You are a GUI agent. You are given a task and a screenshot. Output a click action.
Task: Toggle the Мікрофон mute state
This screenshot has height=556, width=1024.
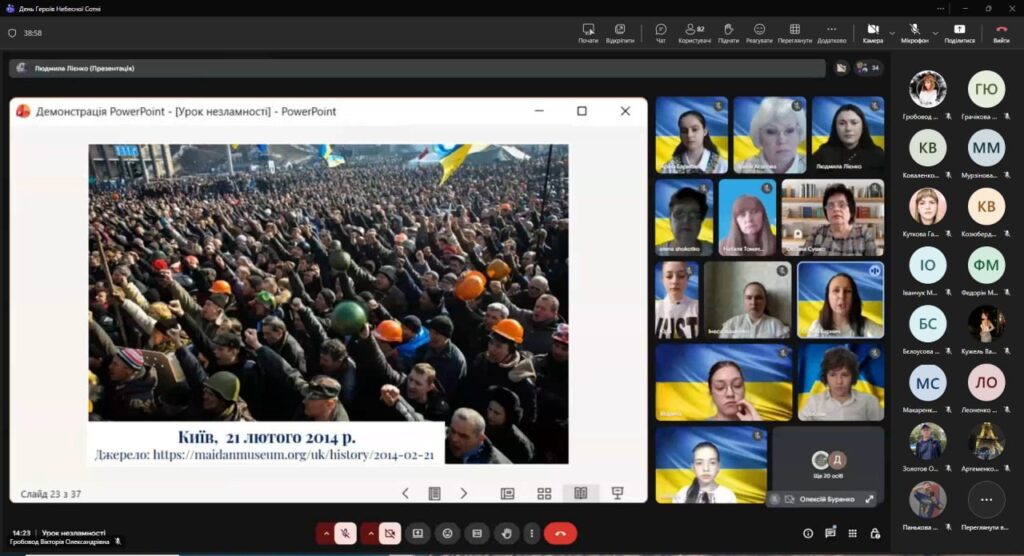[x=914, y=32]
